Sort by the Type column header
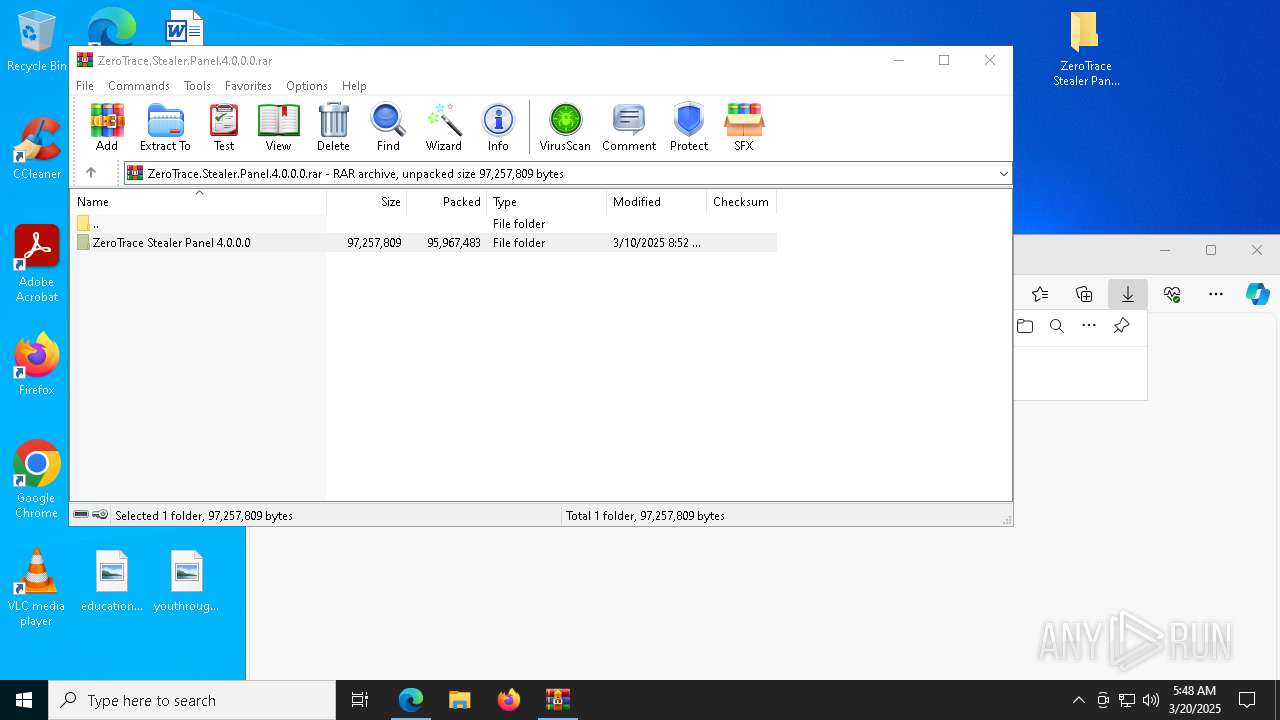This screenshot has width=1280, height=720. pos(547,202)
